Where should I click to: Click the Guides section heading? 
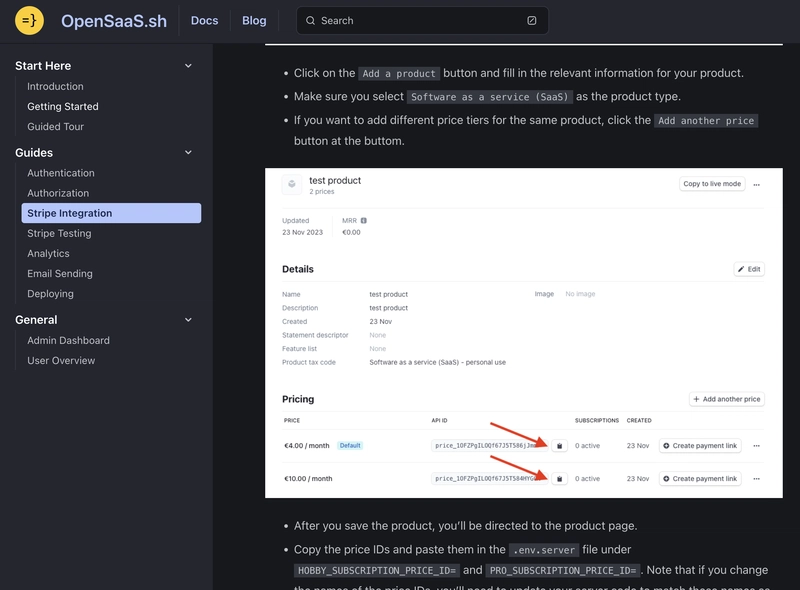point(34,153)
